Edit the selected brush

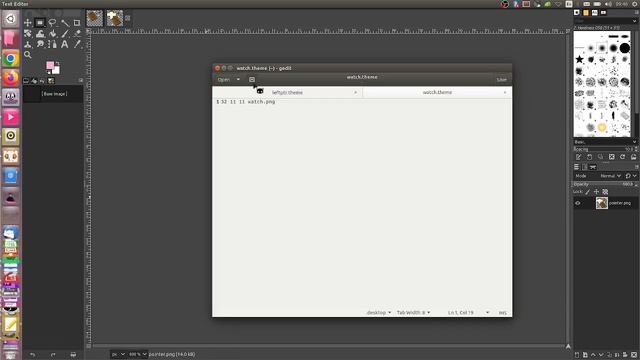[x=578, y=157]
